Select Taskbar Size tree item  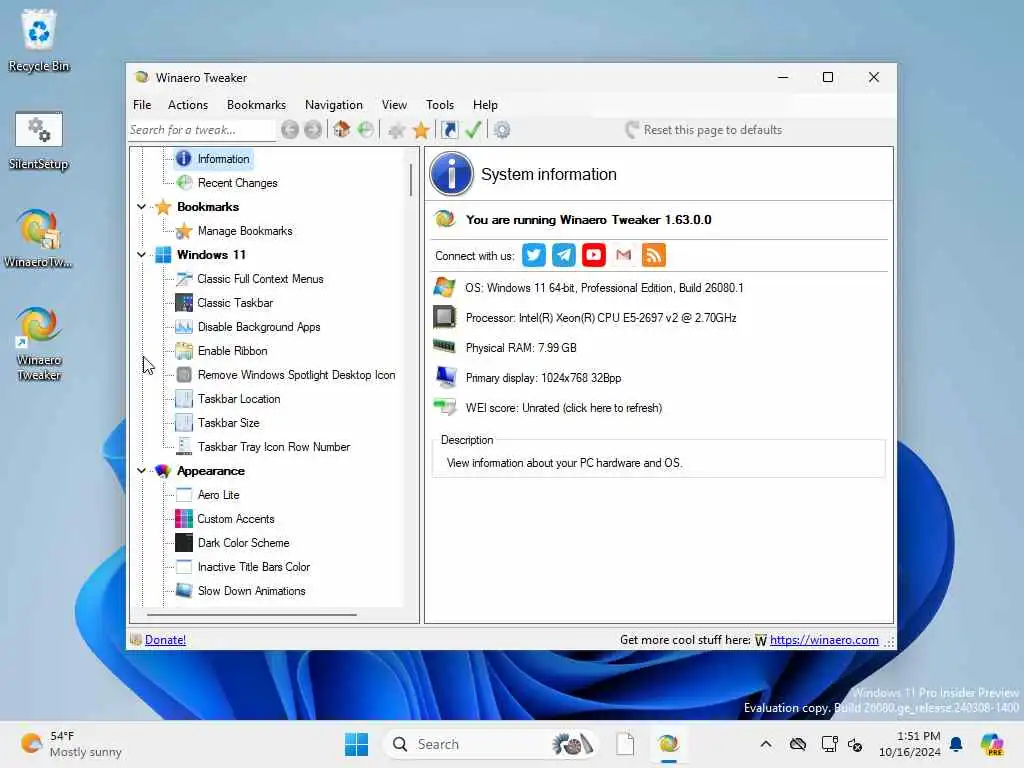[x=229, y=423]
